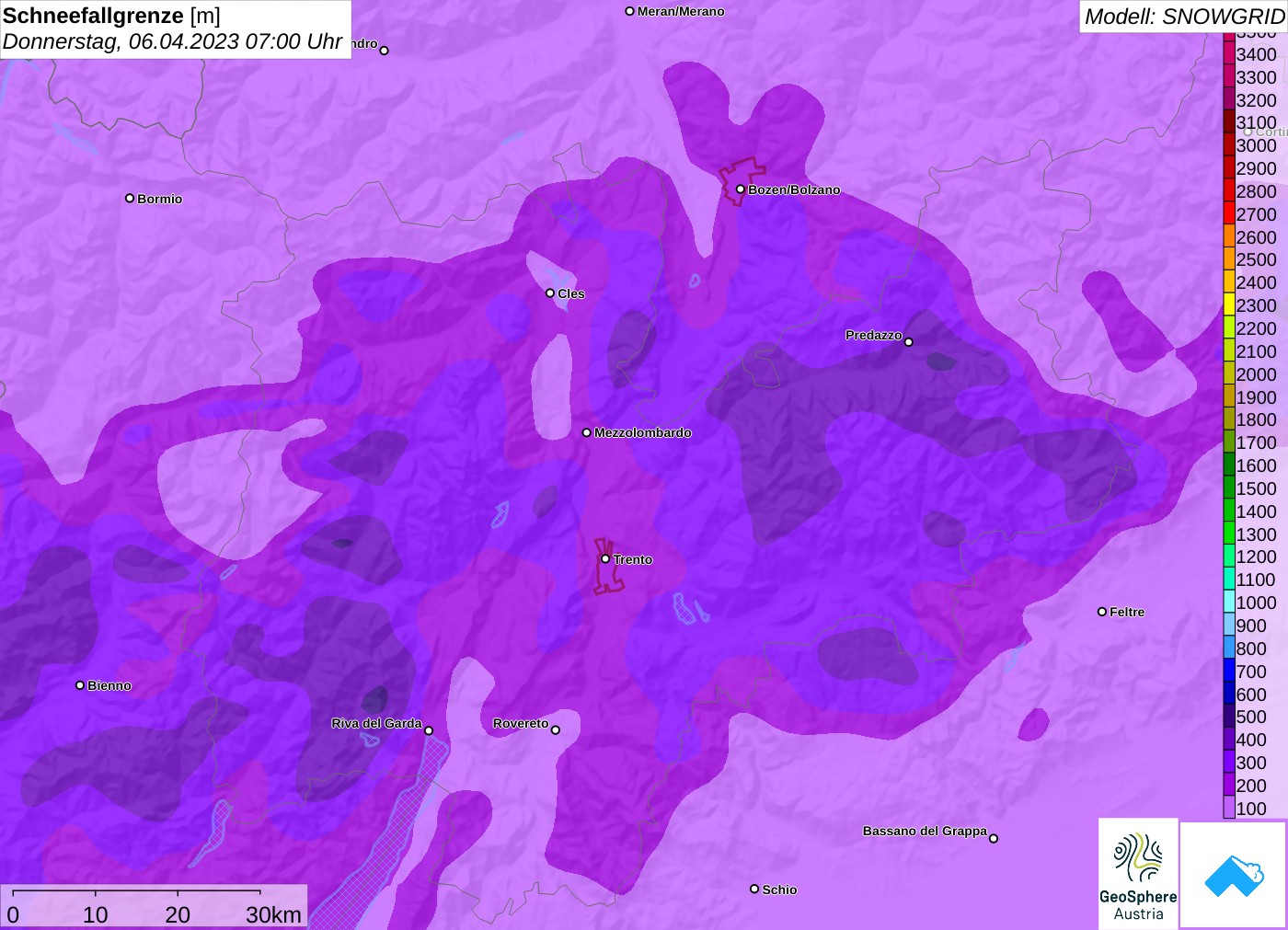The height and width of the screenshot is (930, 1288).
Task: Click the 2000 legend value
Action: coord(1256,374)
